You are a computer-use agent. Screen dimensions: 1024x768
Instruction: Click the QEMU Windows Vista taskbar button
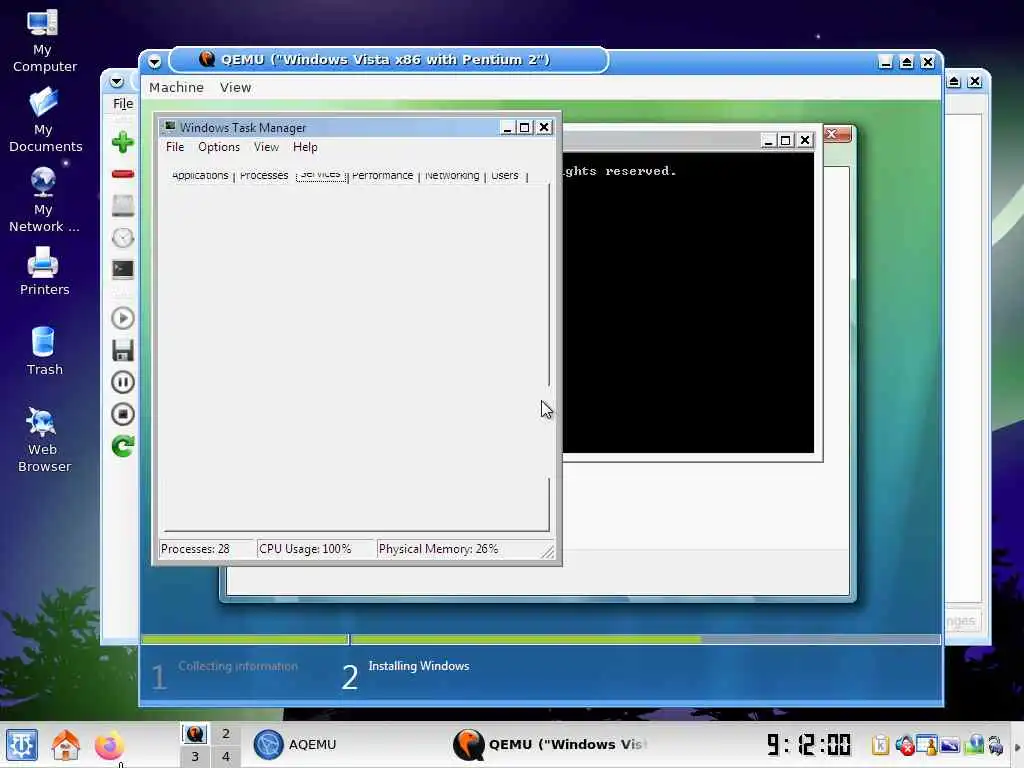[551, 744]
